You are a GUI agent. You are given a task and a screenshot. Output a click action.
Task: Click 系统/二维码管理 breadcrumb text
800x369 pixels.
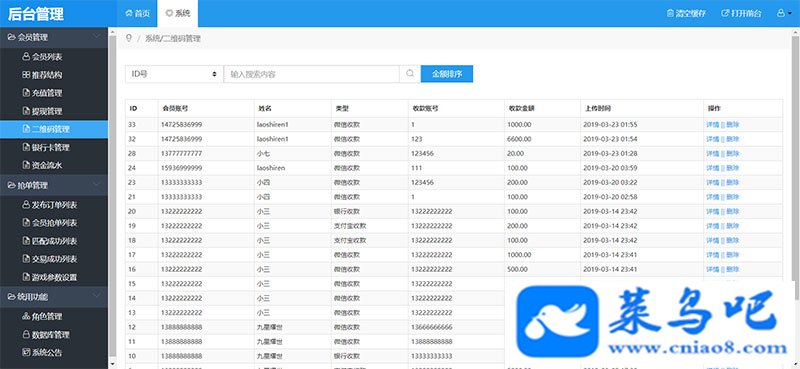click(x=173, y=38)
